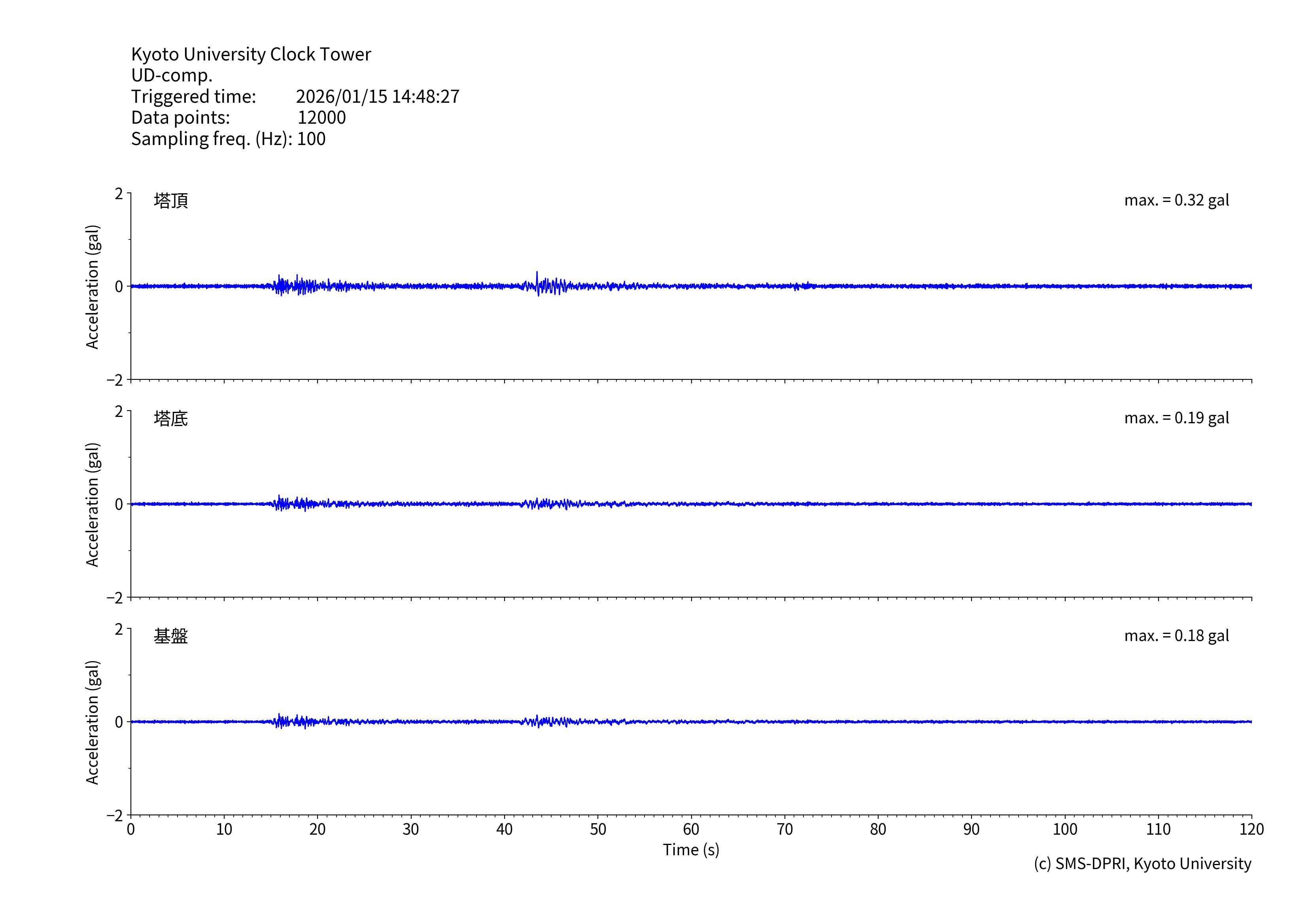Click the triggered time value 2026/01/15 14:48:27
The height and width of the screenshot is (924, 1308).
tap(377, 96)
